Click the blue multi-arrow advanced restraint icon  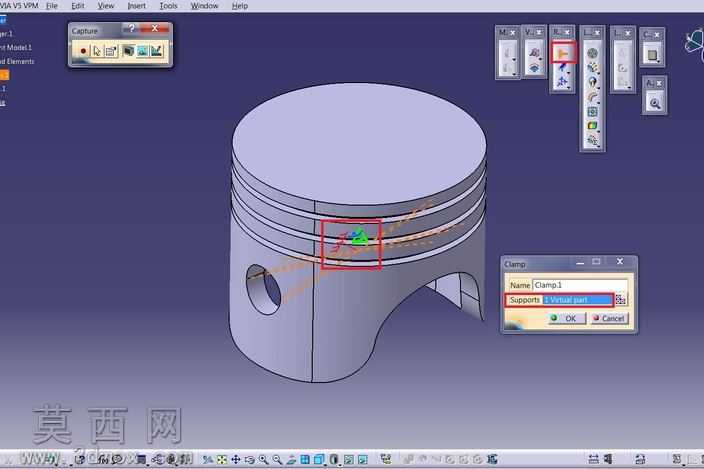coord(562,82)
